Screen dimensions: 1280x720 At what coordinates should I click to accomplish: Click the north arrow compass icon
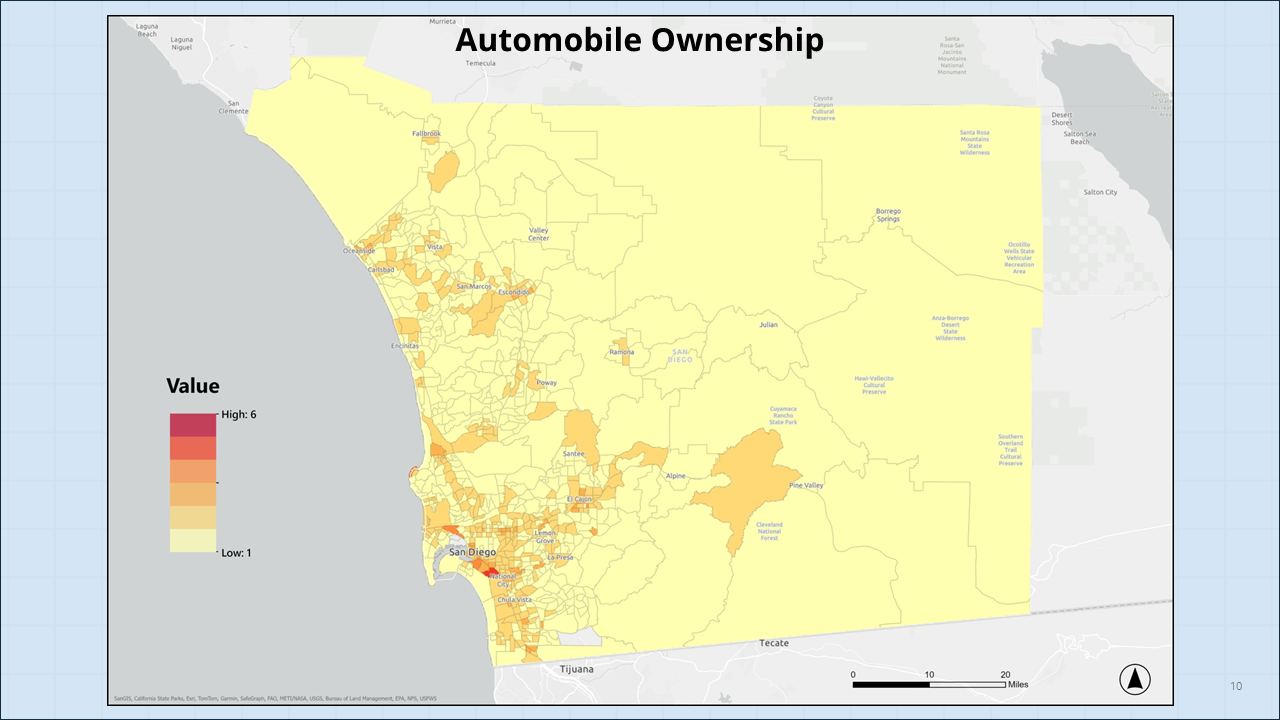coord(1135,680)
